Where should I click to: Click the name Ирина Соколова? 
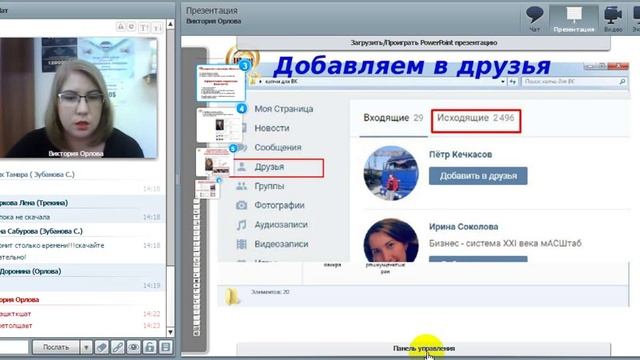tap(463, 227)
